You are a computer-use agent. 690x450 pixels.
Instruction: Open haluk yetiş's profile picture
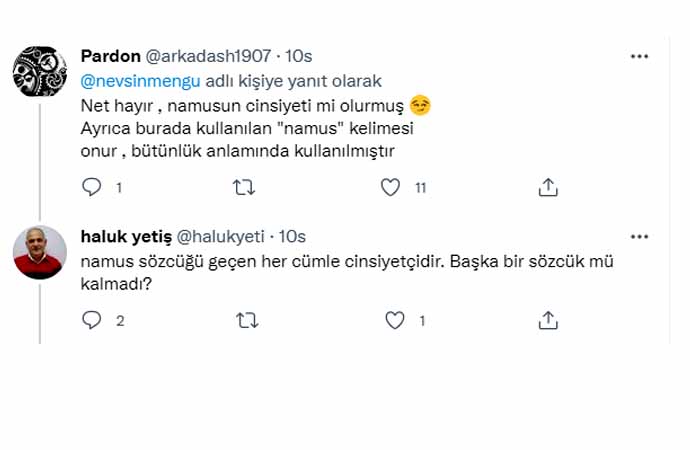(39, 250)
